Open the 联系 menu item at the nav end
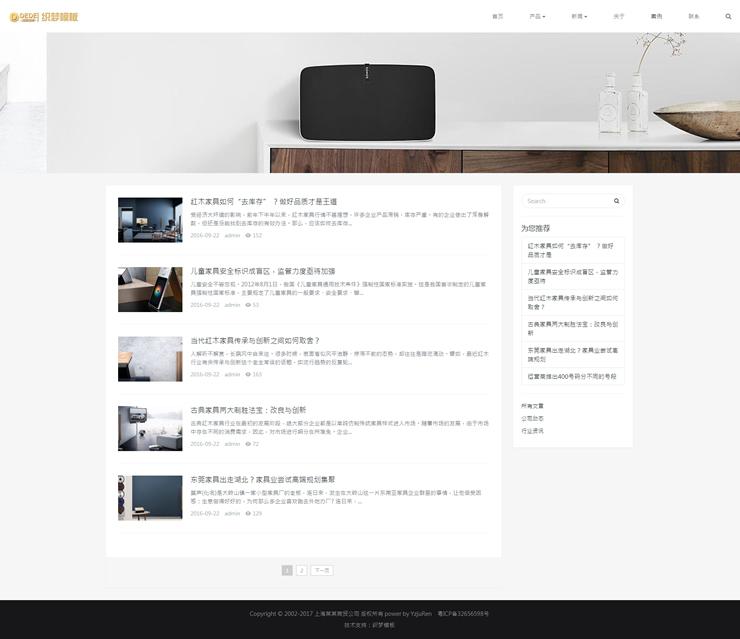 tap(694, 17)
